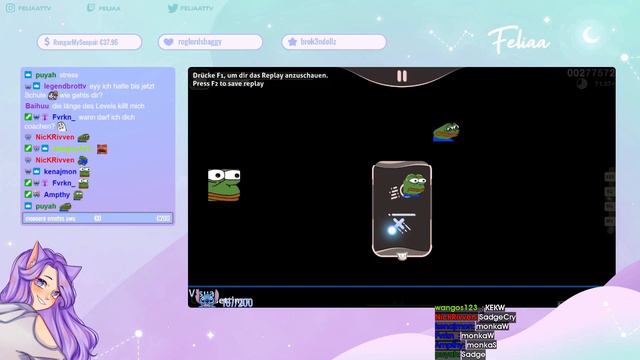Click the green check badge beside Ampthy
Image resolution: width=640 pixels, height=360 pixels.
coord(28,195)
